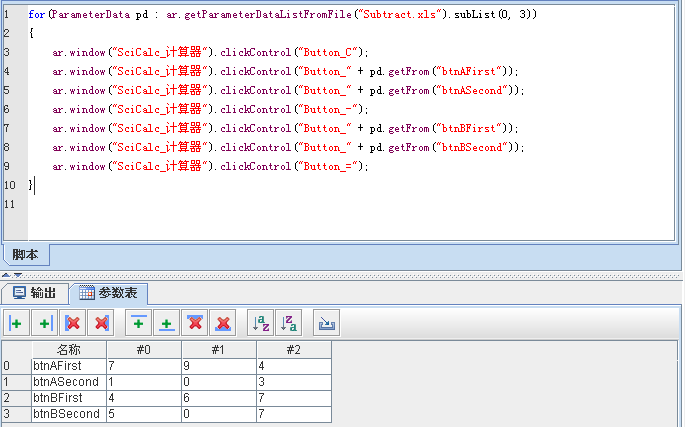The height and width of the screenshot is (427, 685).
Task: Sort parameters ascending A to Z
Action: pos(260,323)
